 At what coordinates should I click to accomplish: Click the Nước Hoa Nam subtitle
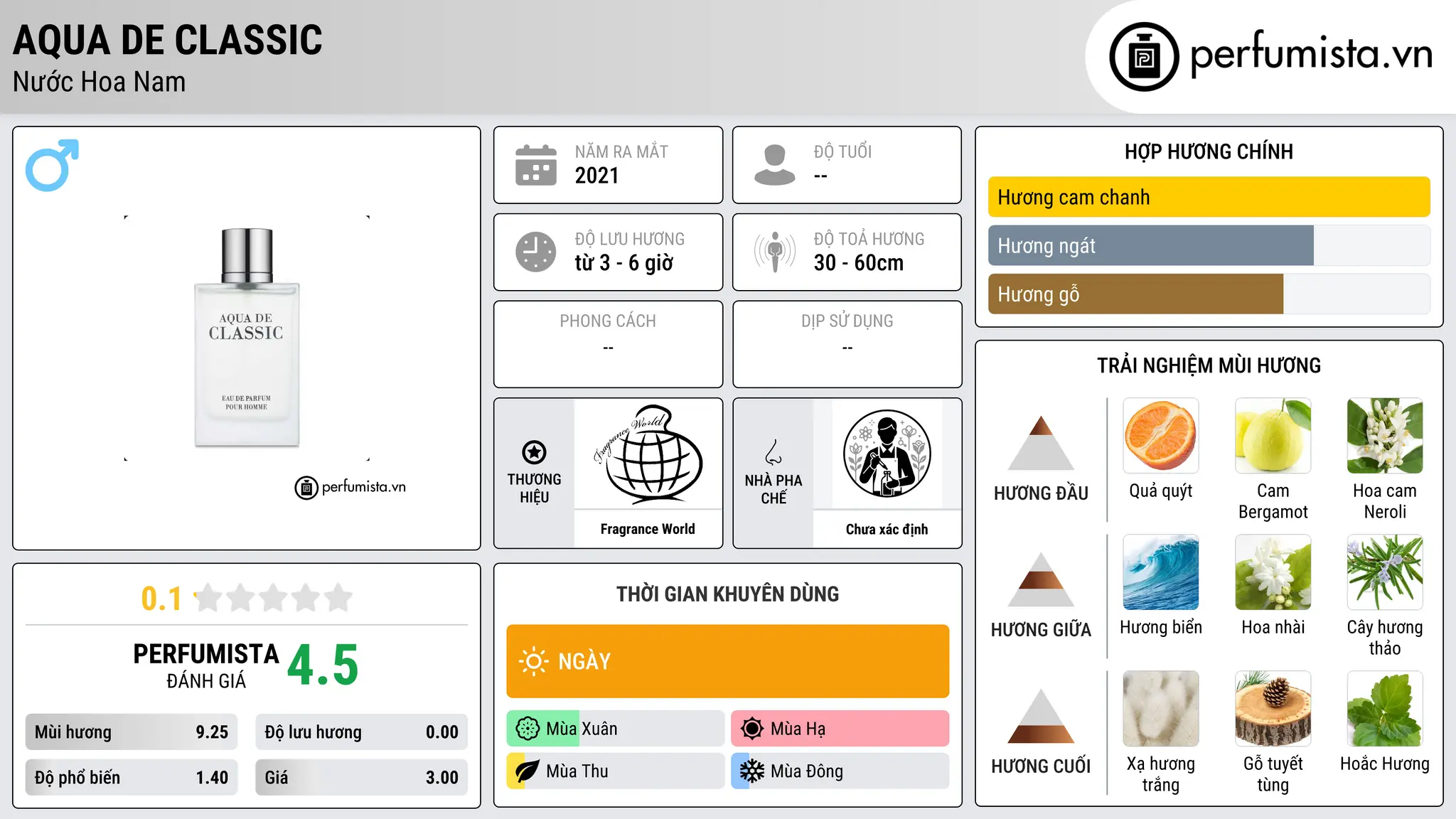coord(100,82)
